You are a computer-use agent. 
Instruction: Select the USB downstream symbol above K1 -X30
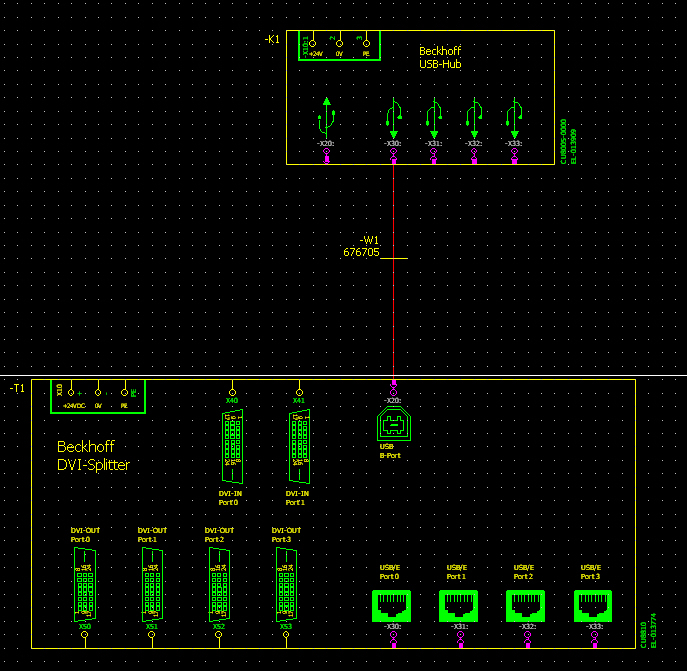click(x=393, y=117)
